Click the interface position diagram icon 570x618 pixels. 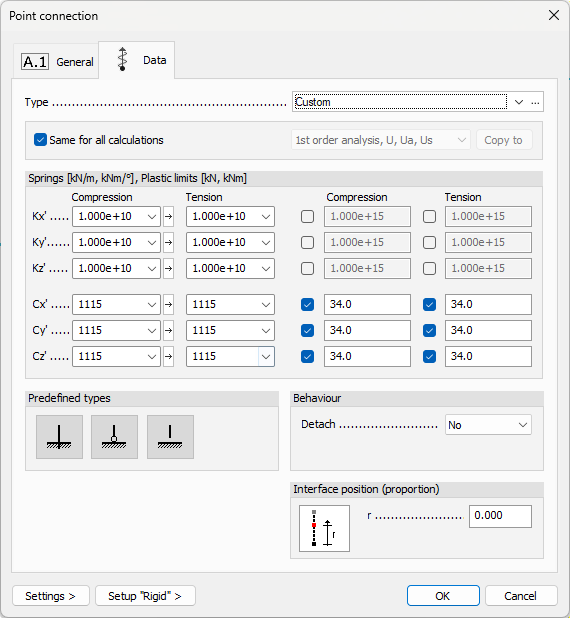pos(324,528)
